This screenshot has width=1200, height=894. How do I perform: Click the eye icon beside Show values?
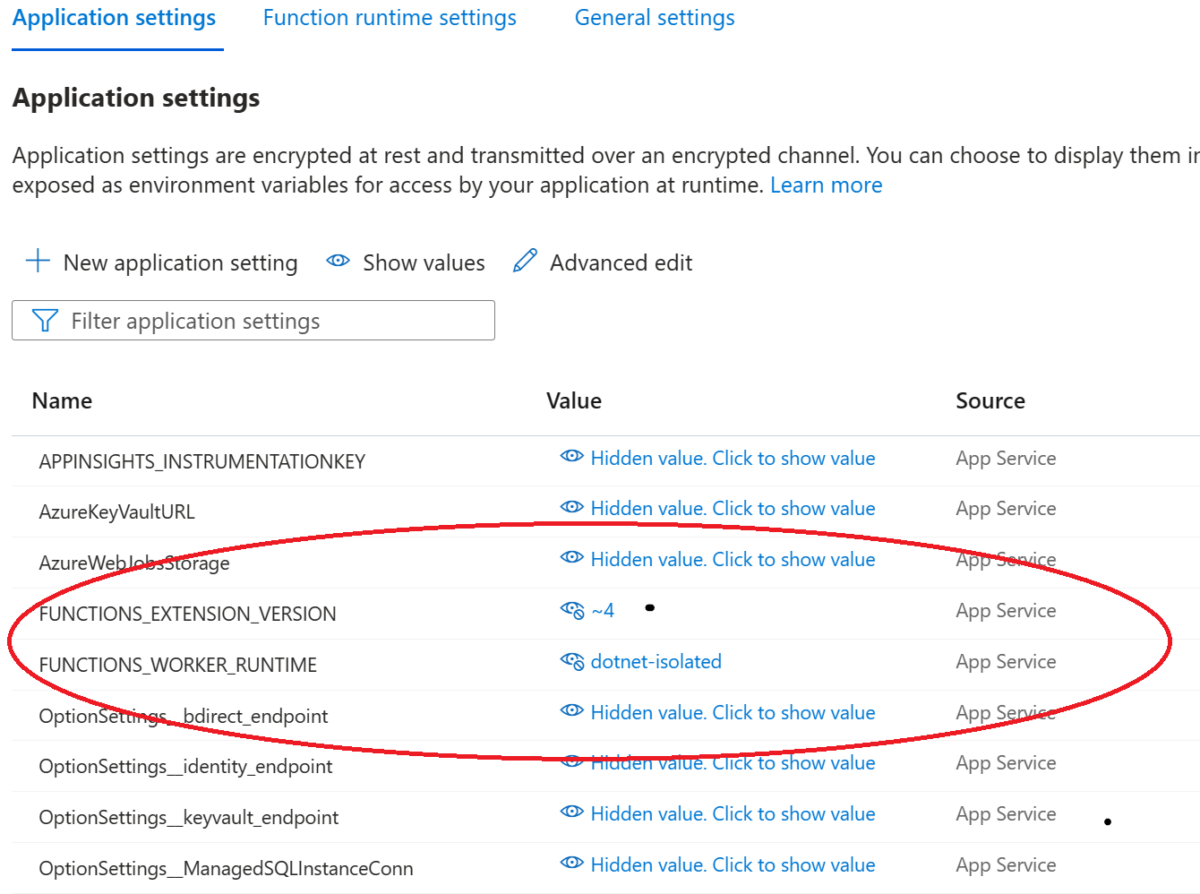(x=338, y=262)
